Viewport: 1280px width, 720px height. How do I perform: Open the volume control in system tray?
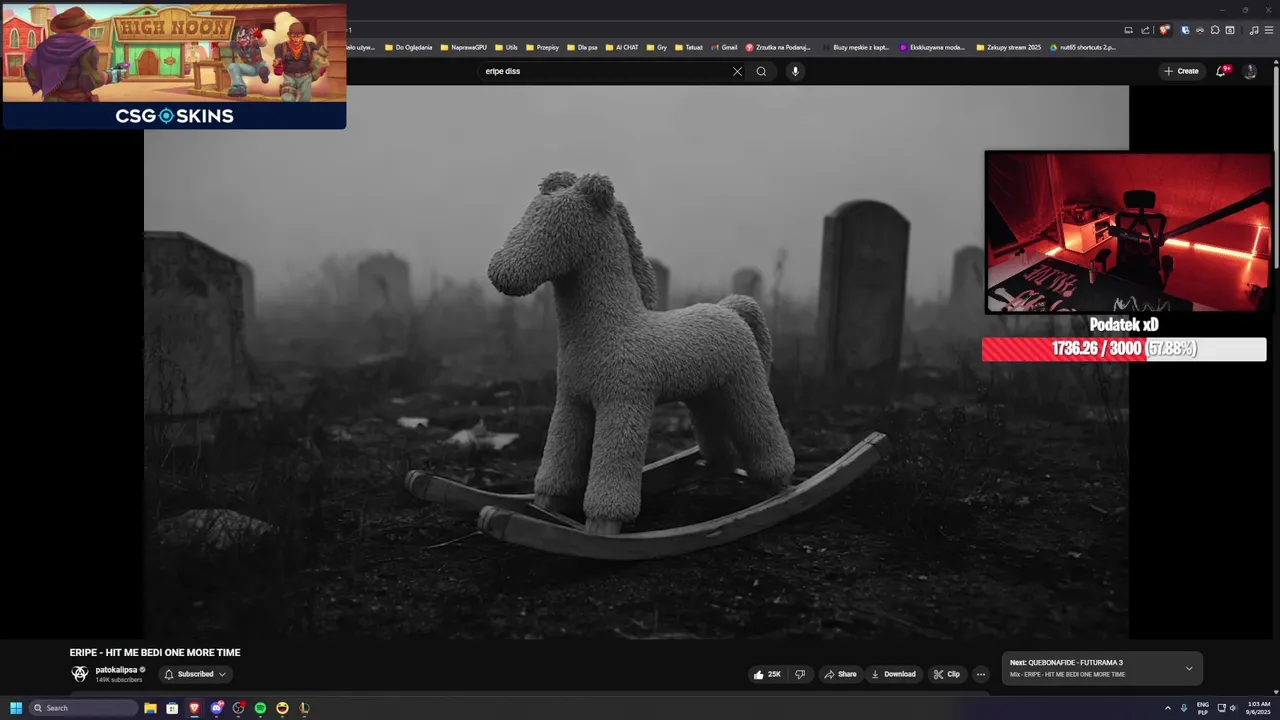[1233, 708]
